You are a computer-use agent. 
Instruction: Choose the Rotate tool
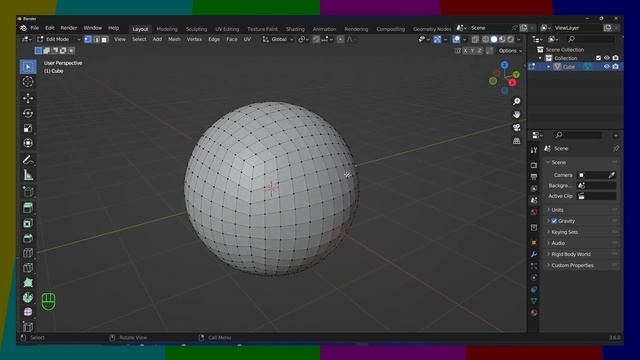pos(28,113)
